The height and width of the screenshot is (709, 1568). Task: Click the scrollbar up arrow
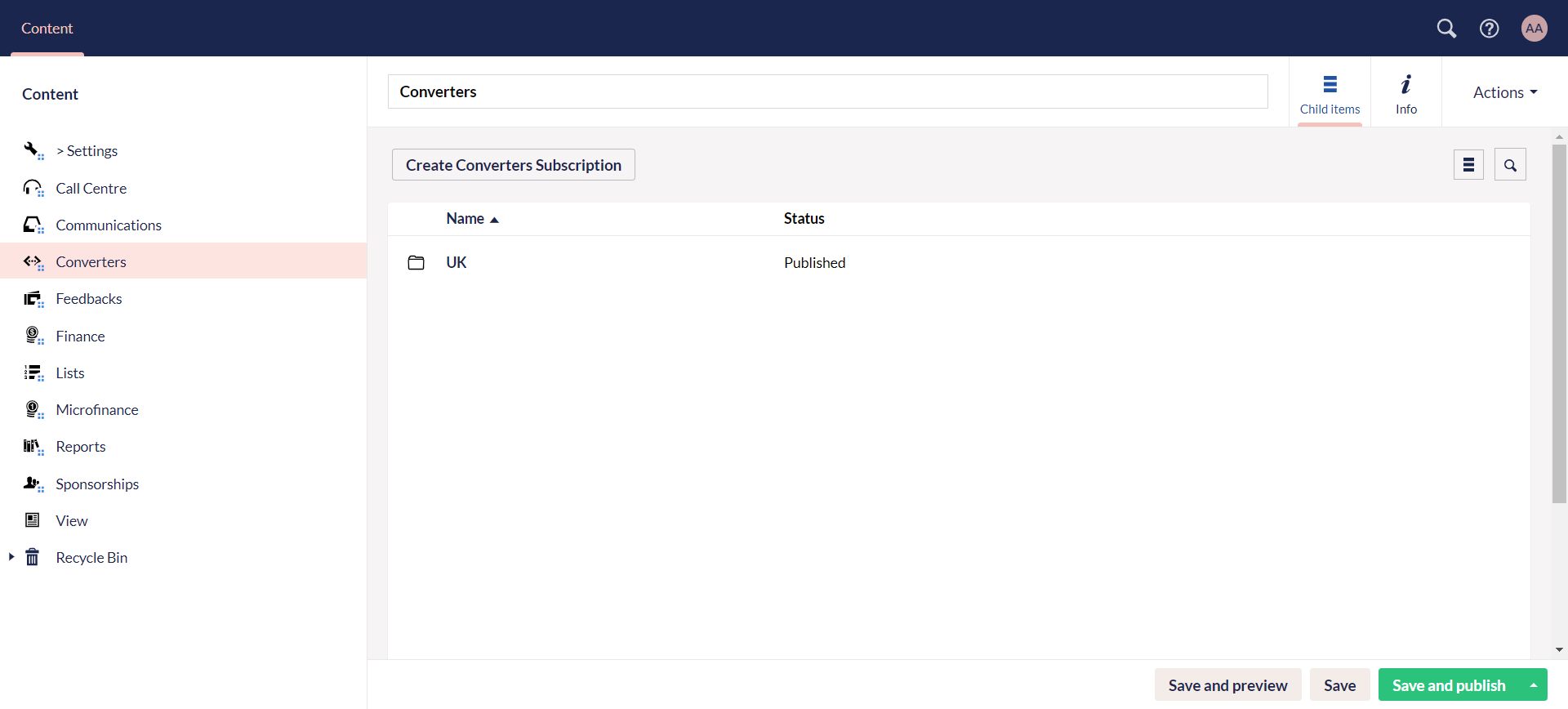pos(1559,136)
